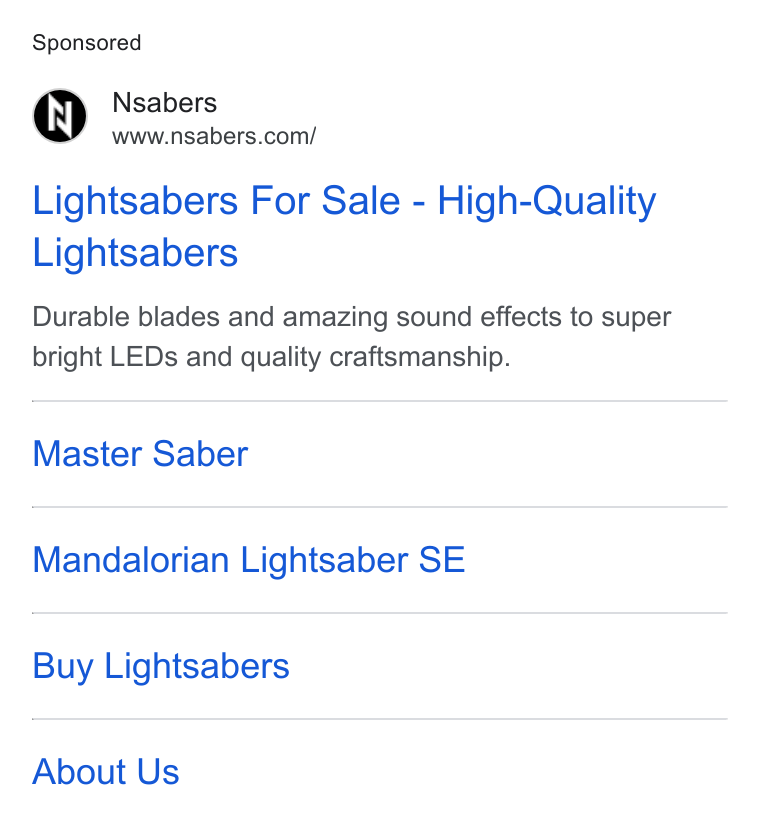Click SE at the end of Mandalorian Lightsaber

[x=441, y=560]
